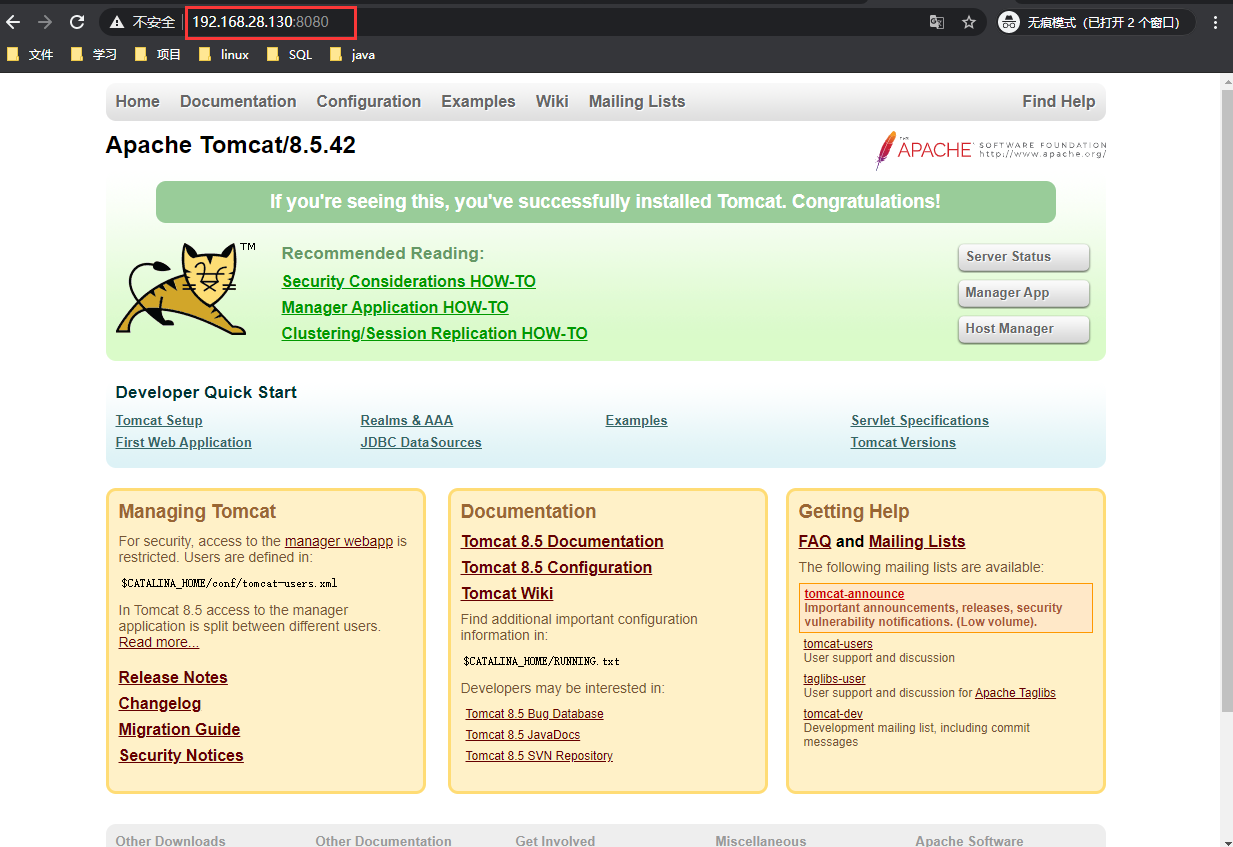Go to Home in navigation bar
This screenshot has width=1233, height=847.
(x=137, y=102)
